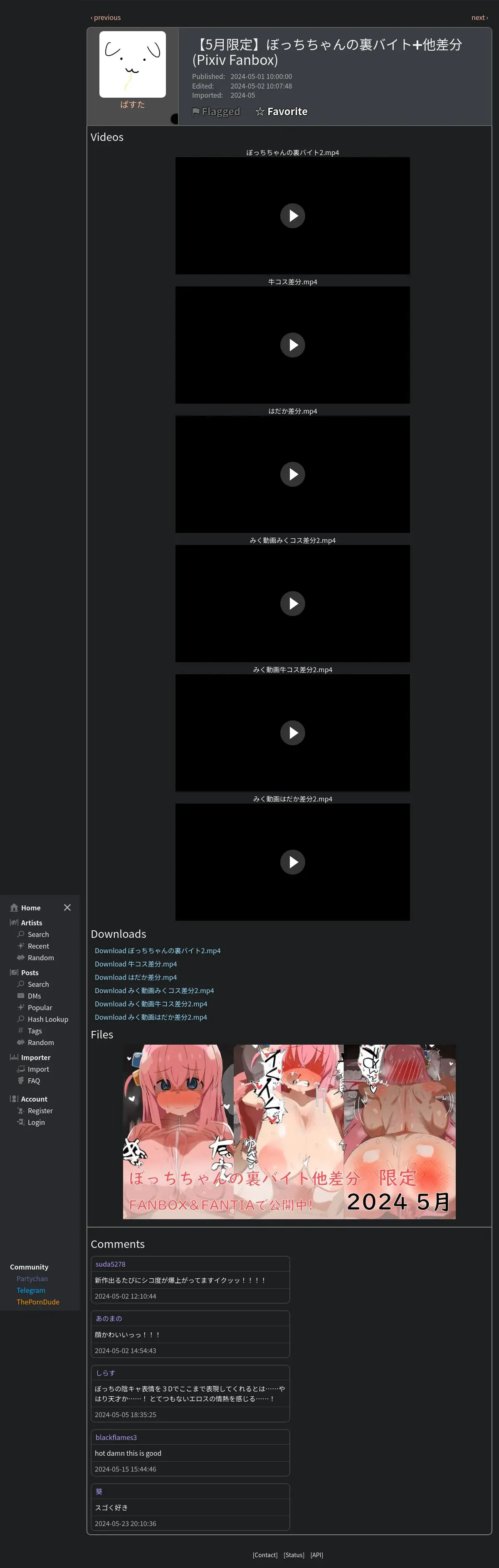Open the Home menu item
Viewport: 499px width, 1568px height.
click(30, 907)
